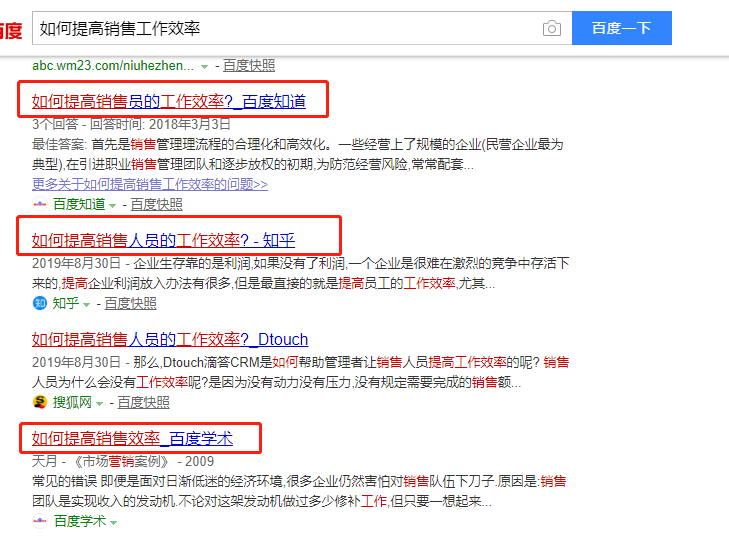
Task: Click the 百度学术 source favicon
Action: point(40,521)
